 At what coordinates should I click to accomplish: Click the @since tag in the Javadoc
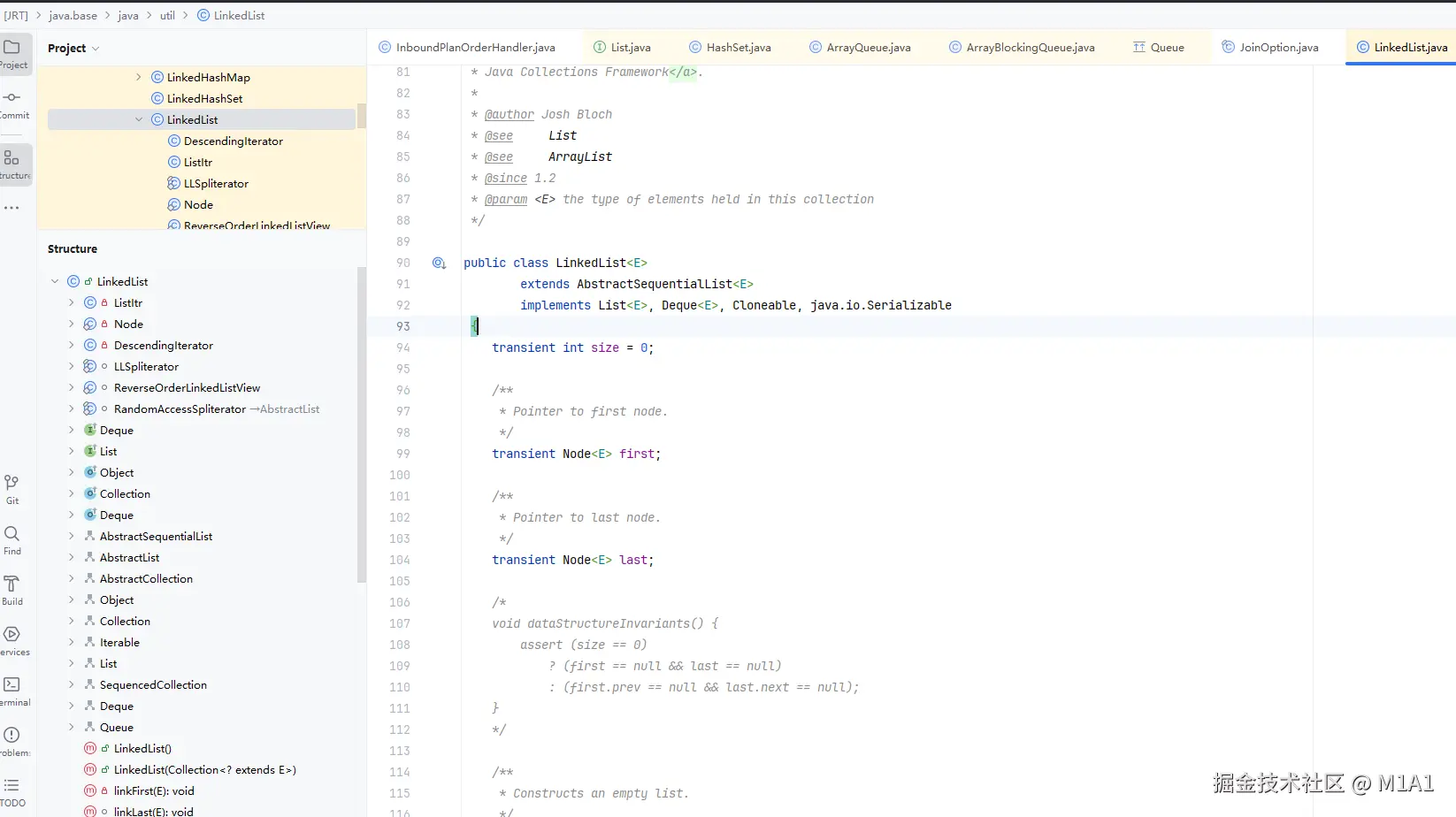[x=506, y=178]
